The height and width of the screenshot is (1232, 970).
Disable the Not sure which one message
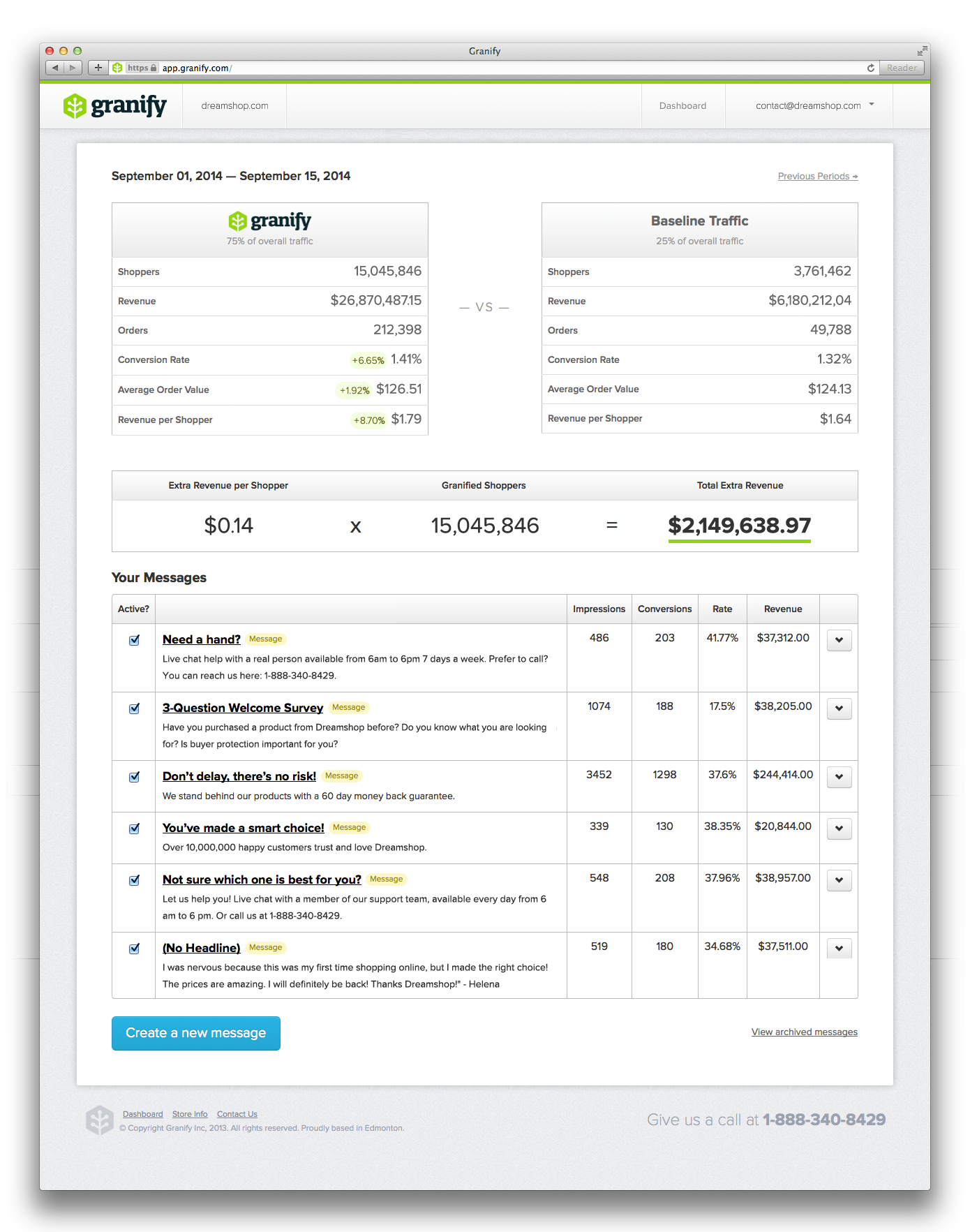tap(135, 880)
